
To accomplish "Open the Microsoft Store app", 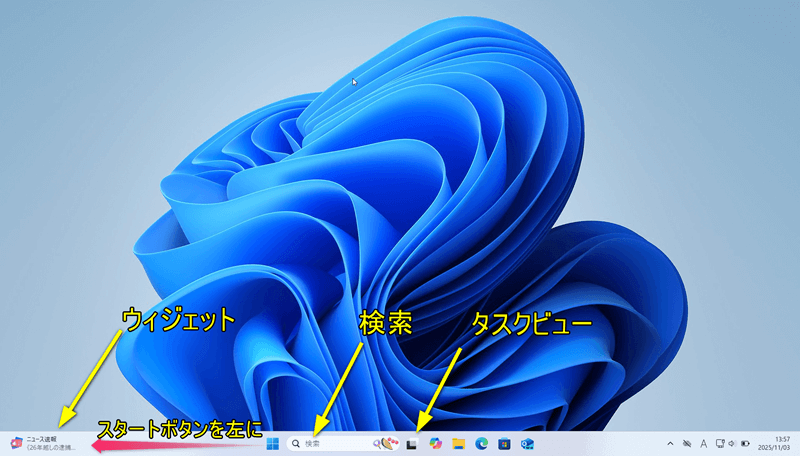I will [504, 443].
